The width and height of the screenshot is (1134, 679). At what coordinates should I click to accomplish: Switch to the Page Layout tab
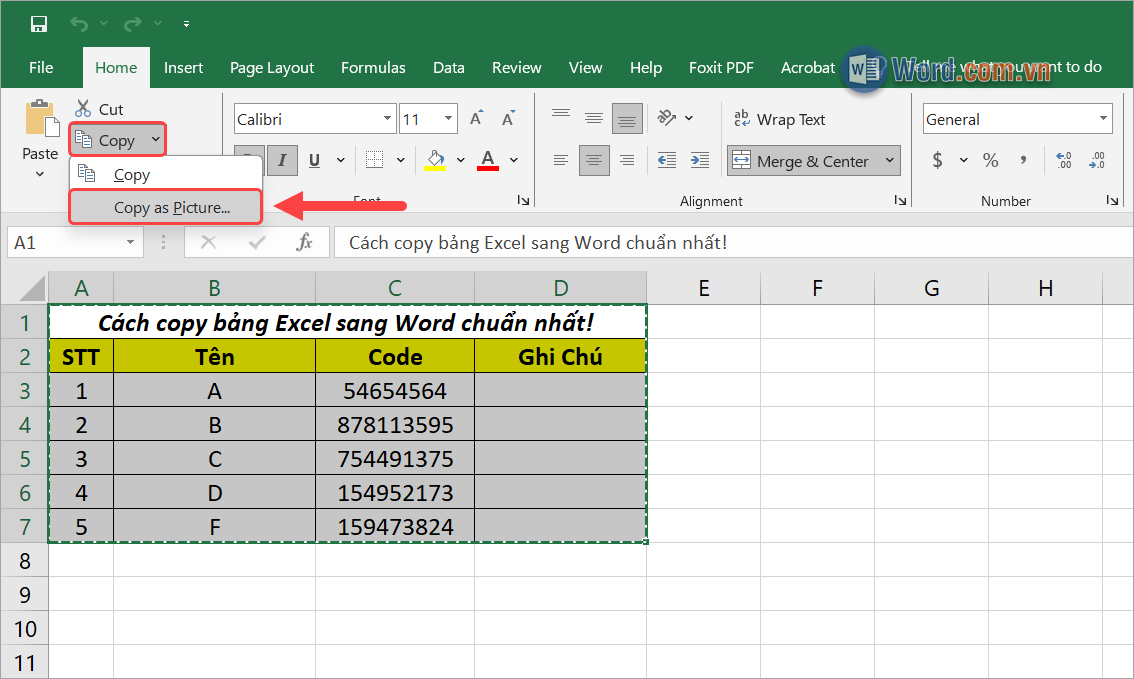pos(272,67)
